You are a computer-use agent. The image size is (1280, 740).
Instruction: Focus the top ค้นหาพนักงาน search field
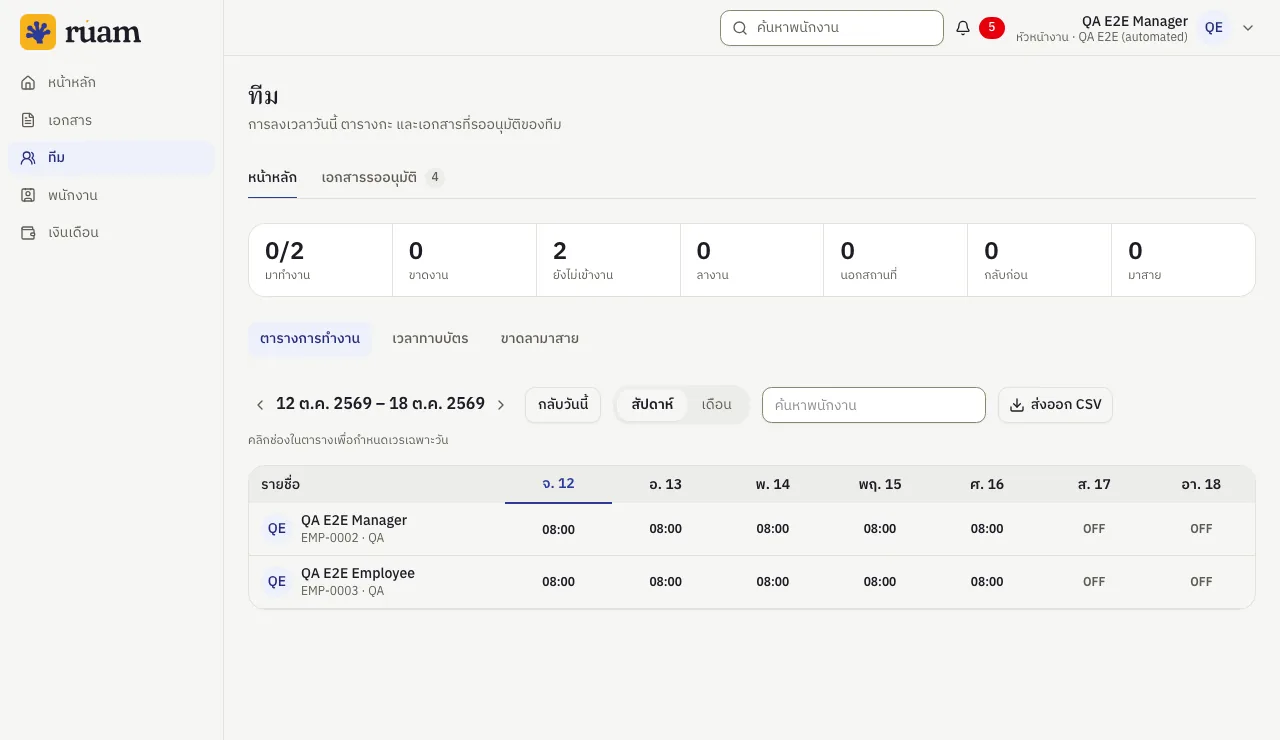[x=832, y=28]
